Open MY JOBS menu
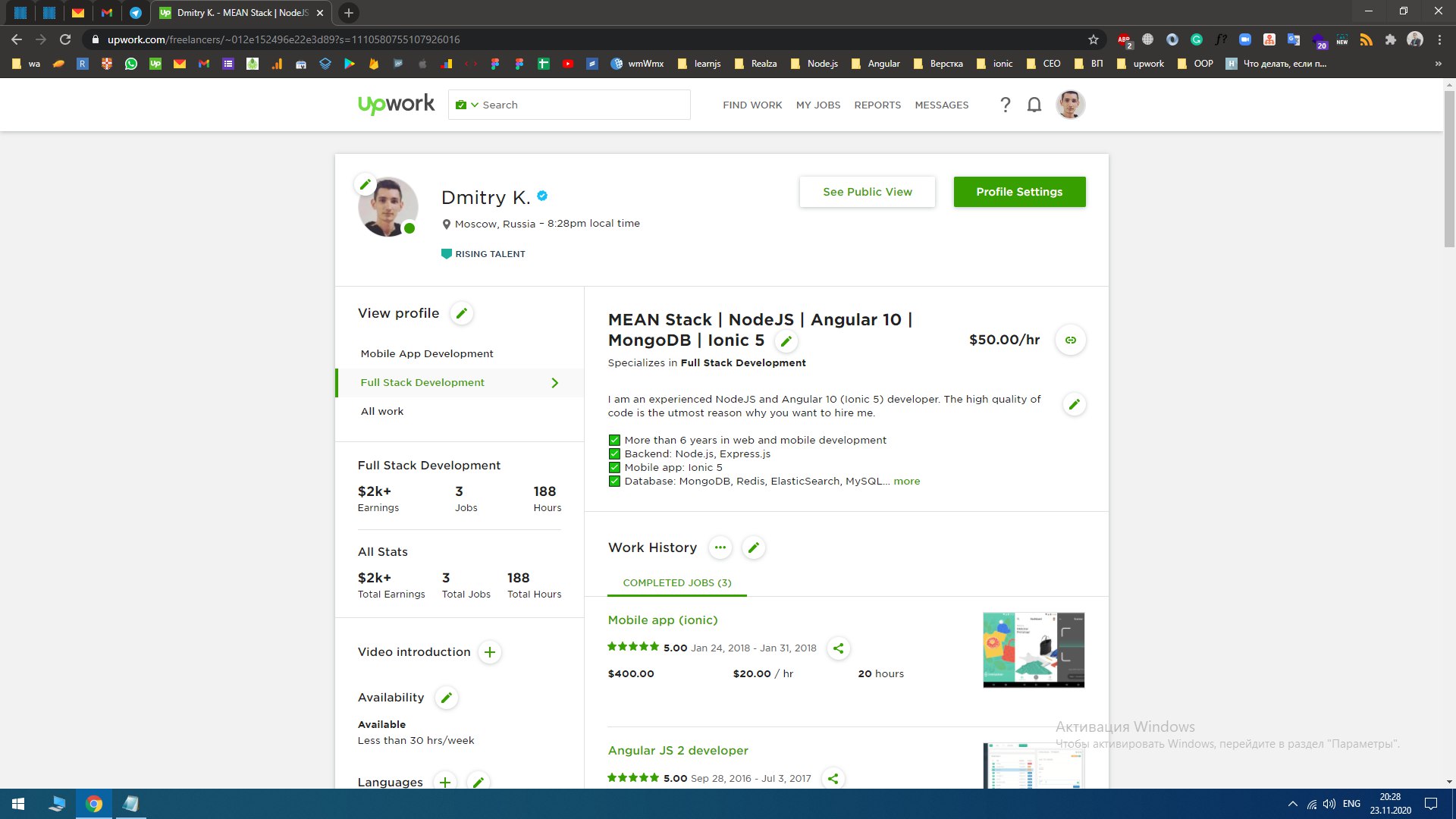 point(818,105)
